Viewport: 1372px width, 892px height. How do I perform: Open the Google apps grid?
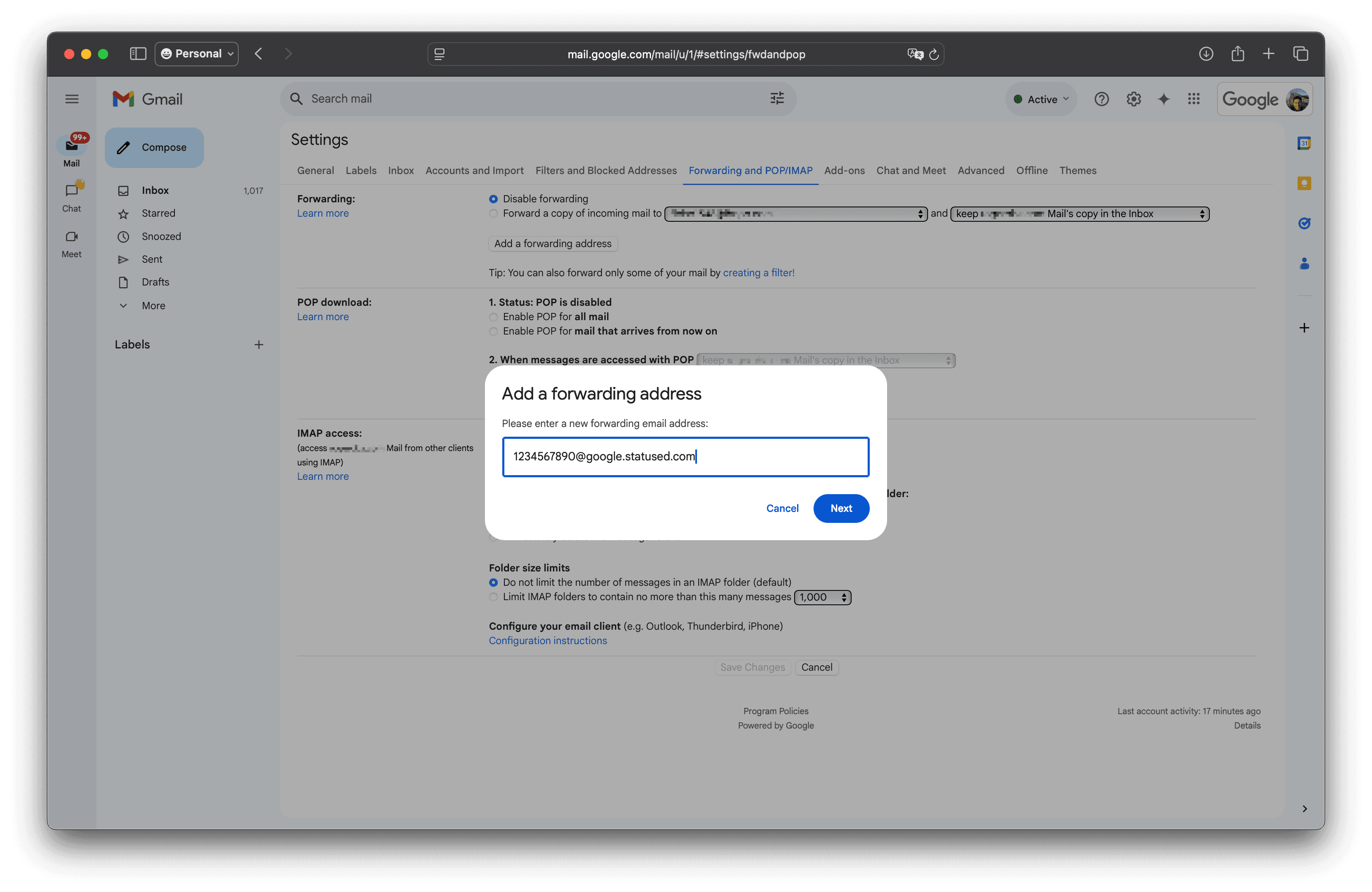[1194, 98]
